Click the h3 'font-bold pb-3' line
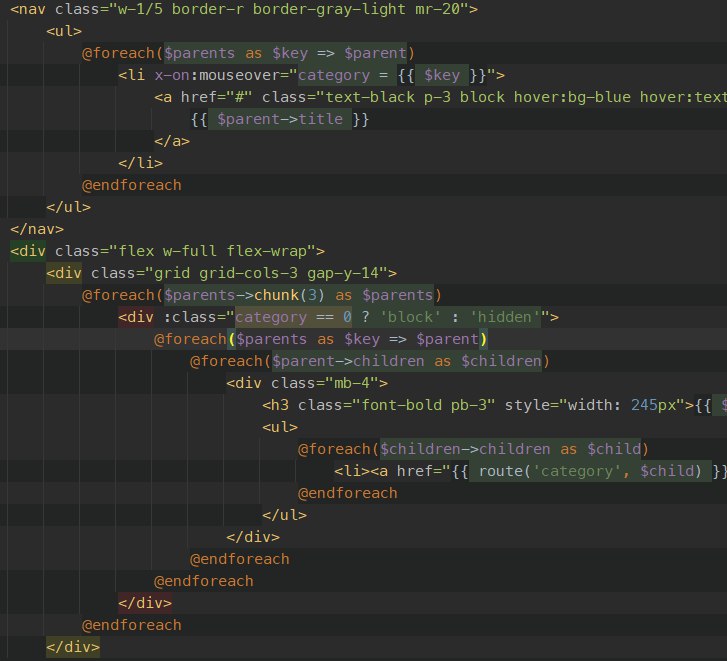 pos(494,405)
